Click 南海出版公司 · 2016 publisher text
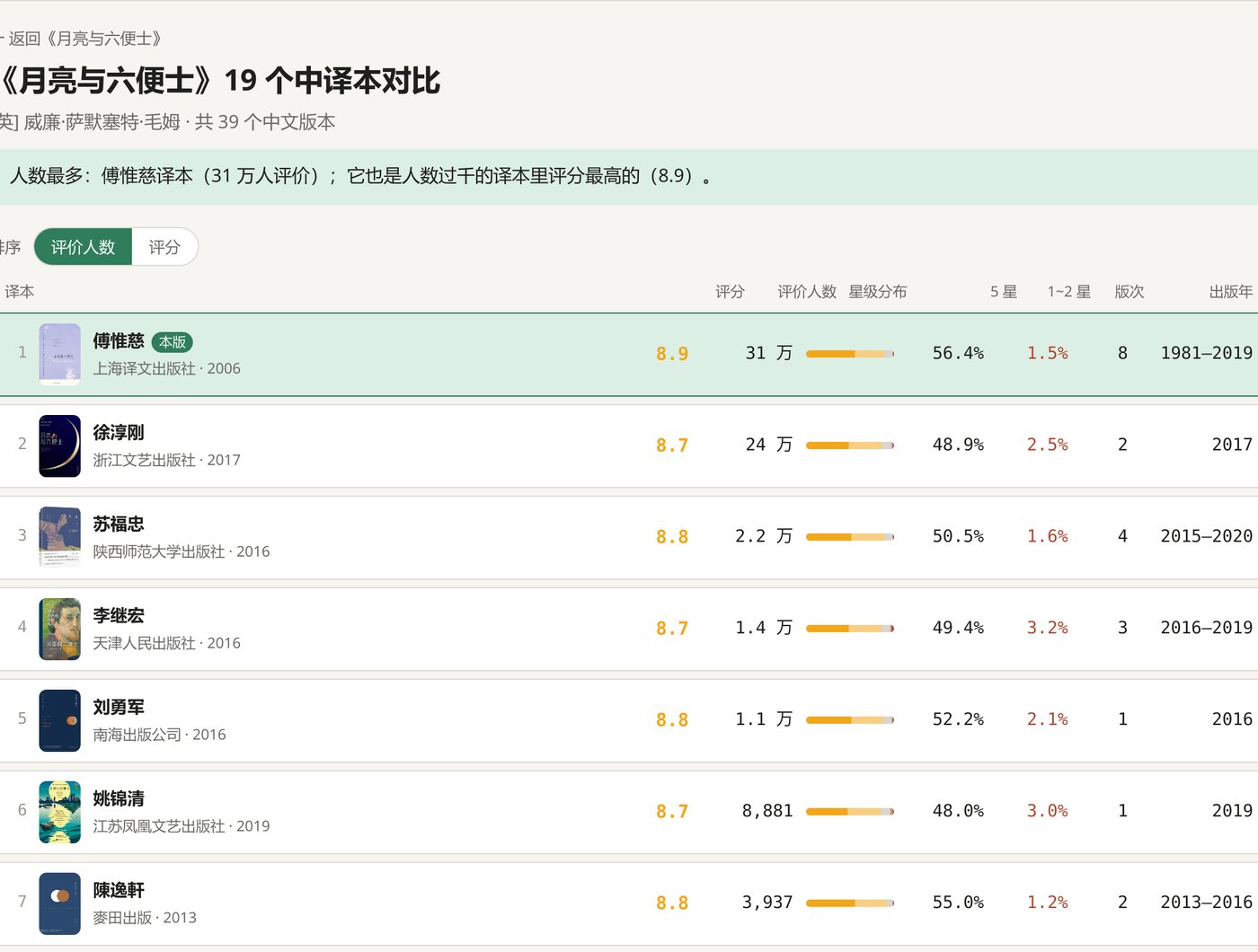 coord(159,735)
